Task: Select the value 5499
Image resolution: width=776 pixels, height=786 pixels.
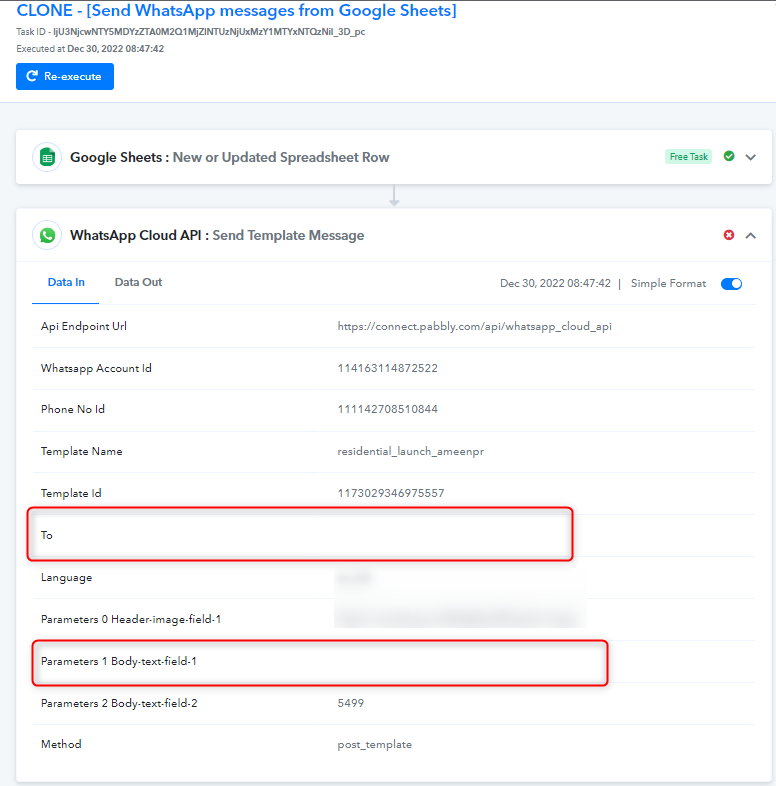Action: [350, 703]
